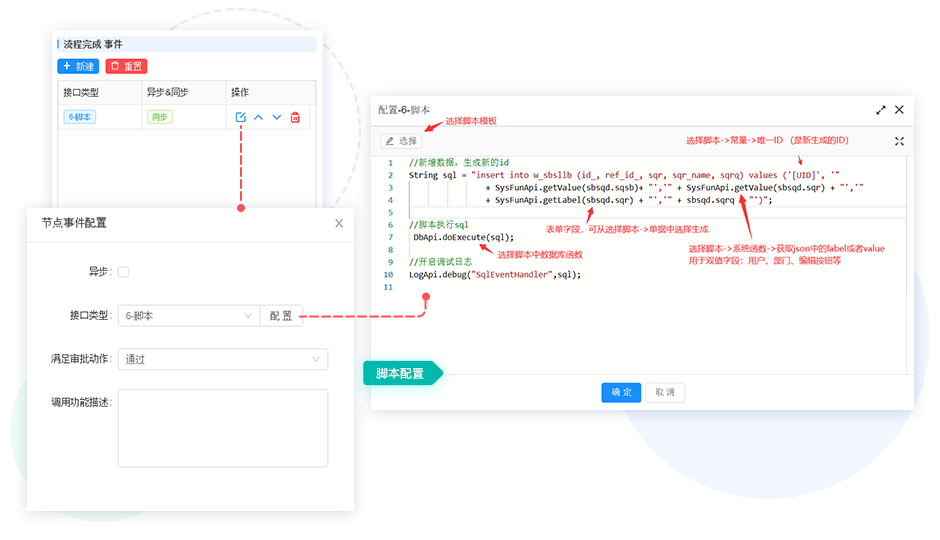This screenshot has height=540, width=940.
Task: Open the 接口类型 dropdown
Action: click(x=189, y=316)
